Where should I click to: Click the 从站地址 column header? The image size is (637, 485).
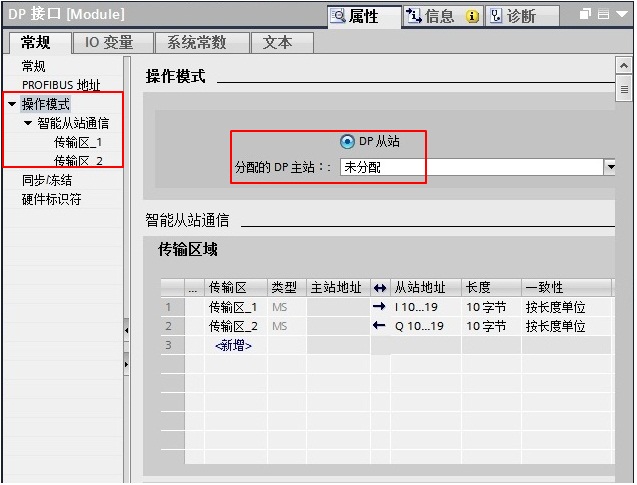tap(426, 288)
